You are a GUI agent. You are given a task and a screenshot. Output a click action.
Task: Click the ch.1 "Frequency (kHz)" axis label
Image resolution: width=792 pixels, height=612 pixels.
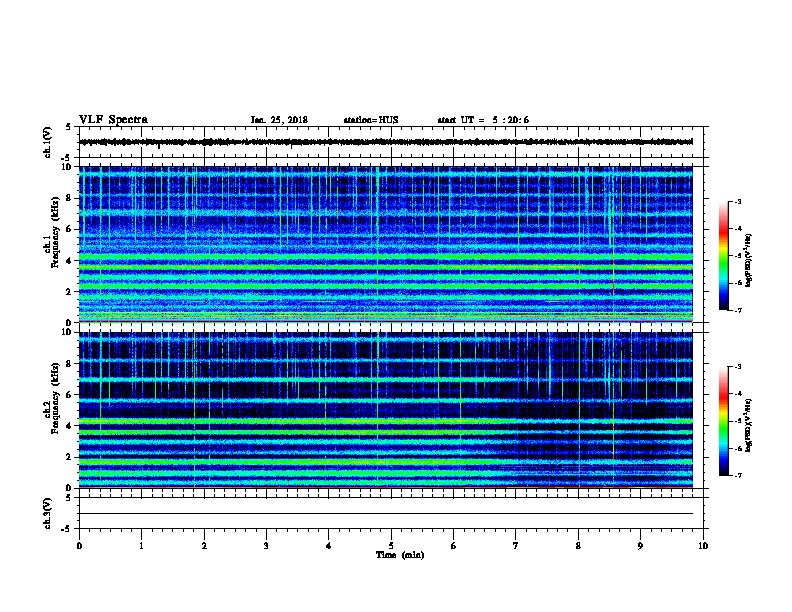pyautogui.click(x=55, y=233)
